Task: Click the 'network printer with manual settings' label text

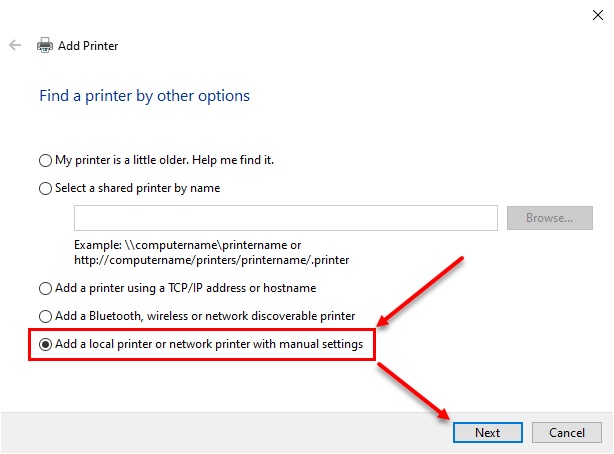Action: coord(266,344)
